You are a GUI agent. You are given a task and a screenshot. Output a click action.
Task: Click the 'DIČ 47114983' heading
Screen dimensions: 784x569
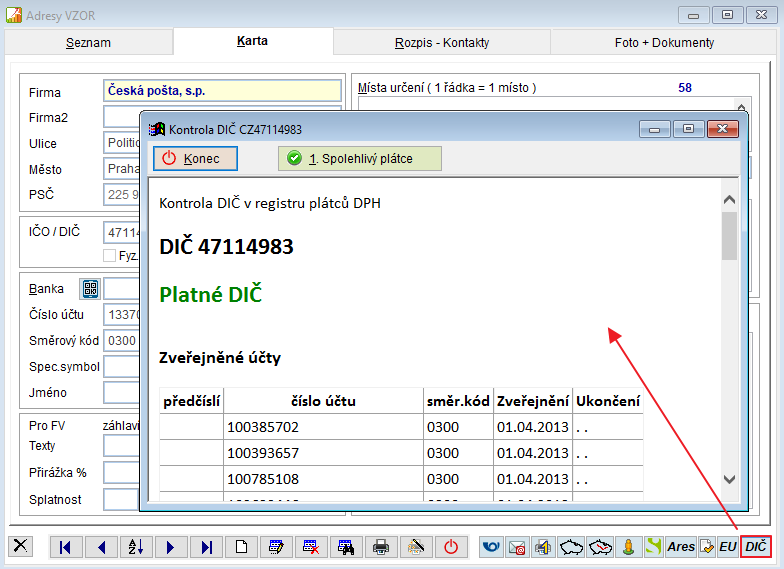click(x=226, y=246)
